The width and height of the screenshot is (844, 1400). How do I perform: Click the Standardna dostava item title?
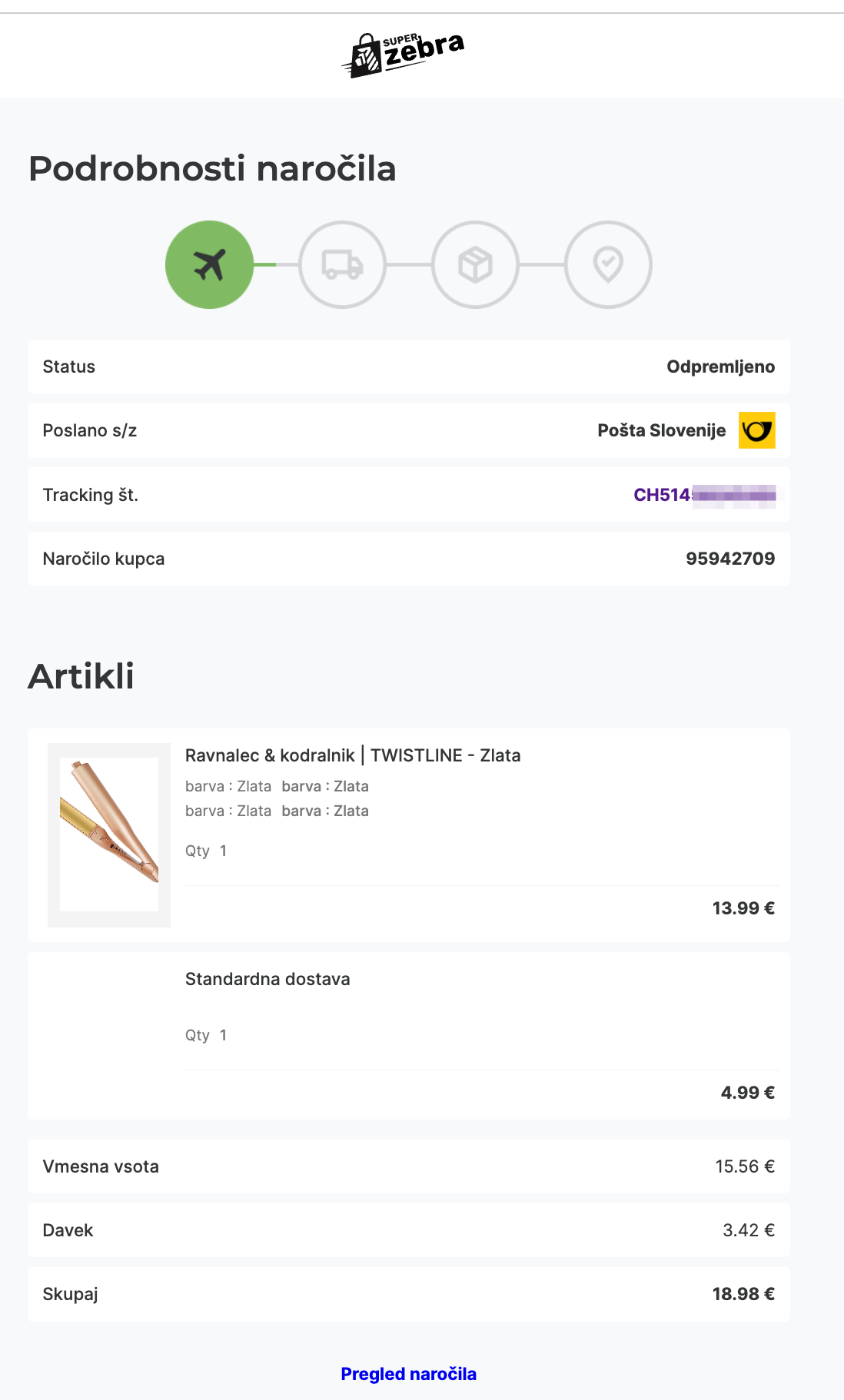267,979
